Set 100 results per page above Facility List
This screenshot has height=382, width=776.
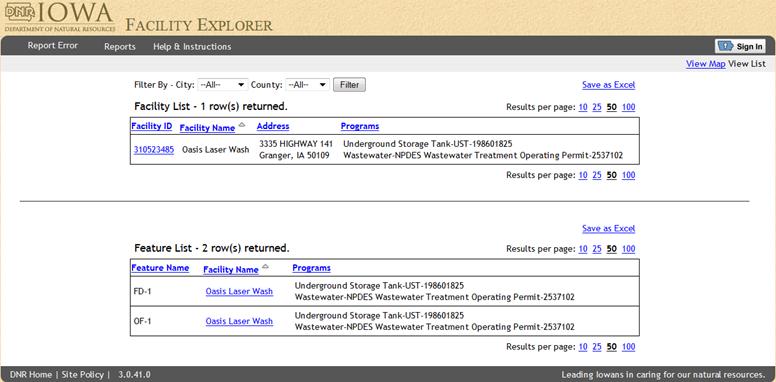pyautogui.click(x=629, y=107)
